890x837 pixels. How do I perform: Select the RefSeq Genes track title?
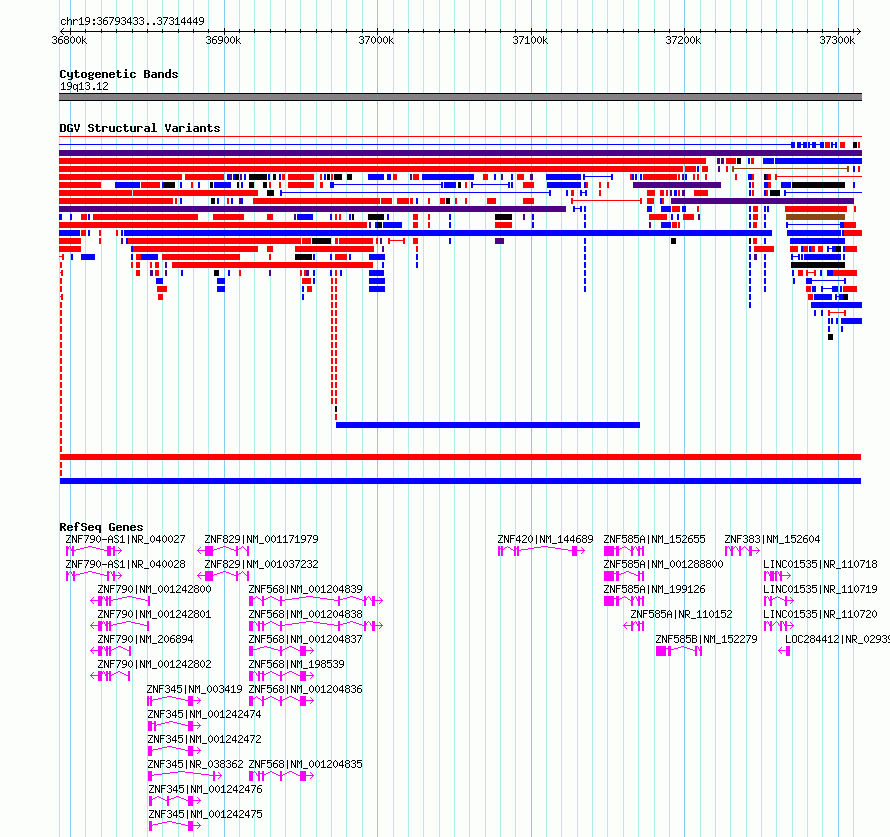pyautogui.click(x=101, y=527)
